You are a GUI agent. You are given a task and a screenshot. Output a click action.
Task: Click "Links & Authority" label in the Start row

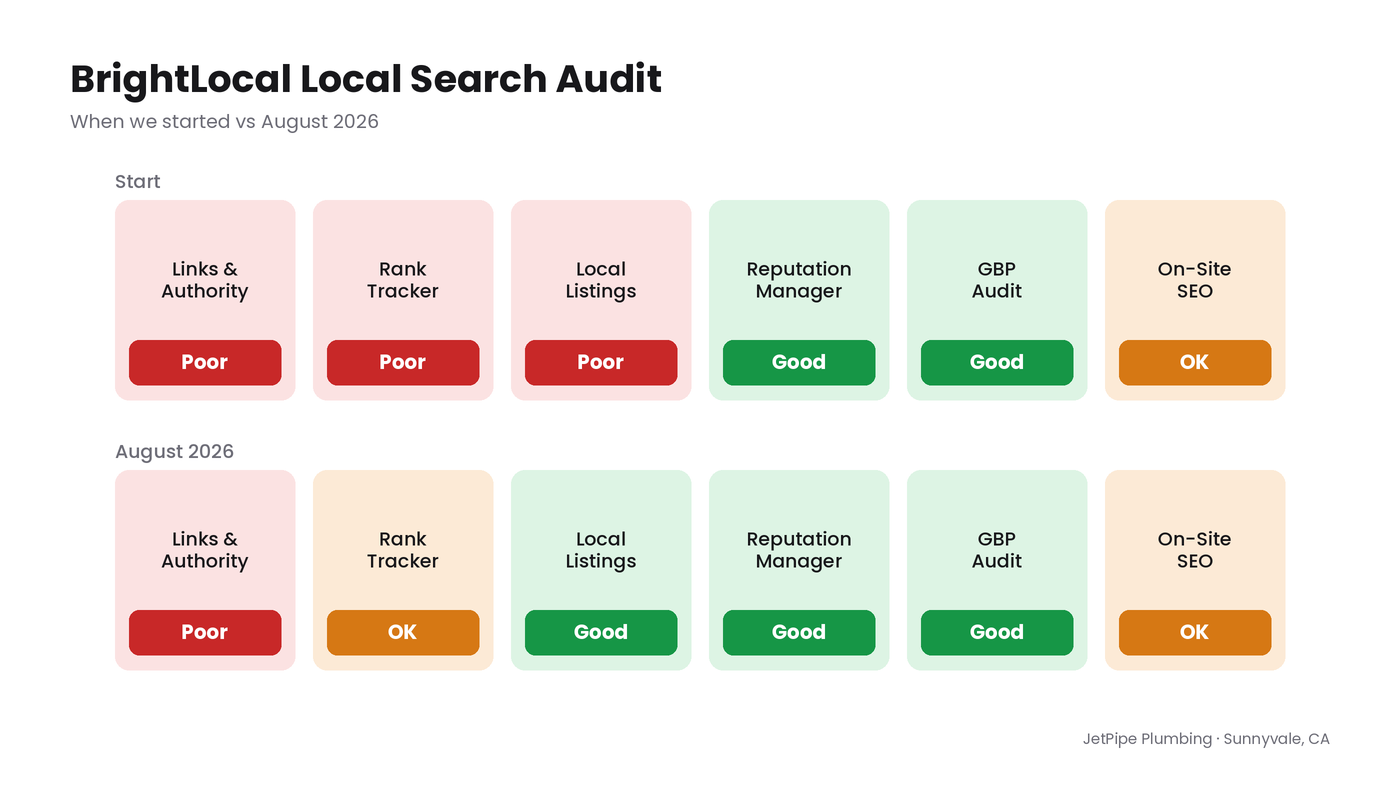(x=205, y=280)
